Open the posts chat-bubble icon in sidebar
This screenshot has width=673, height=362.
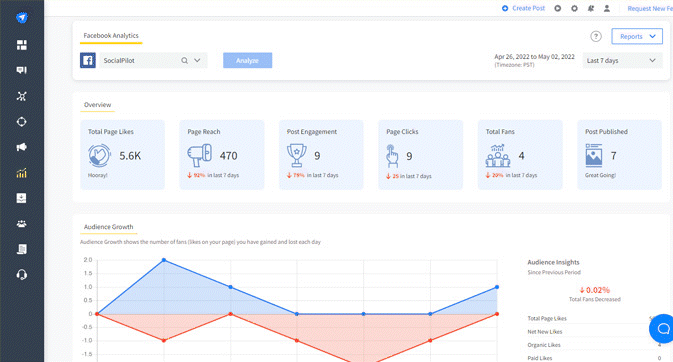coord(21,70)
